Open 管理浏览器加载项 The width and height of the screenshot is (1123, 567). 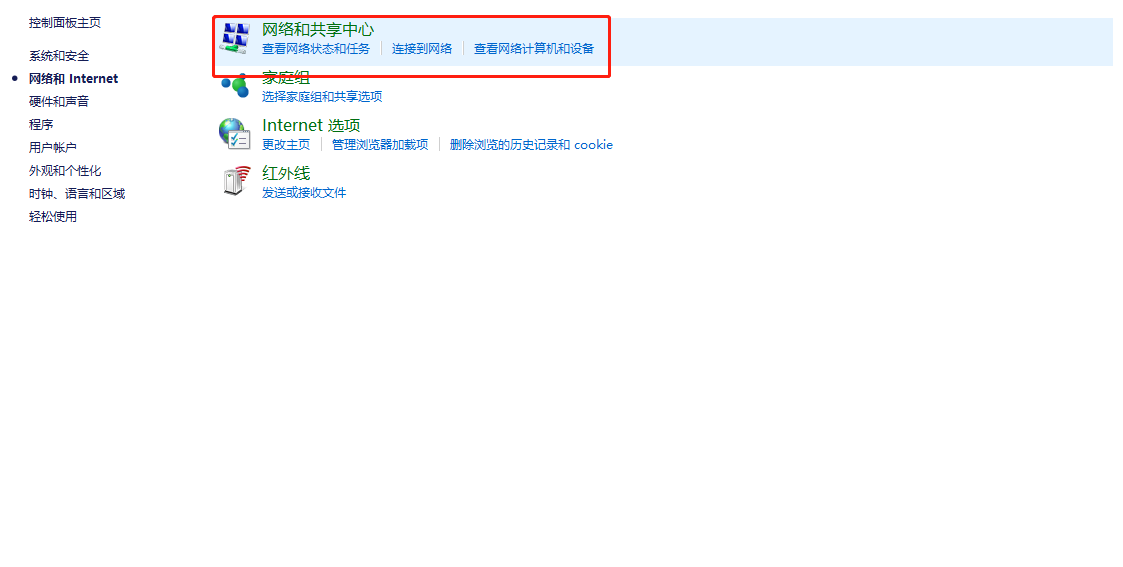(x=380, y=145)
